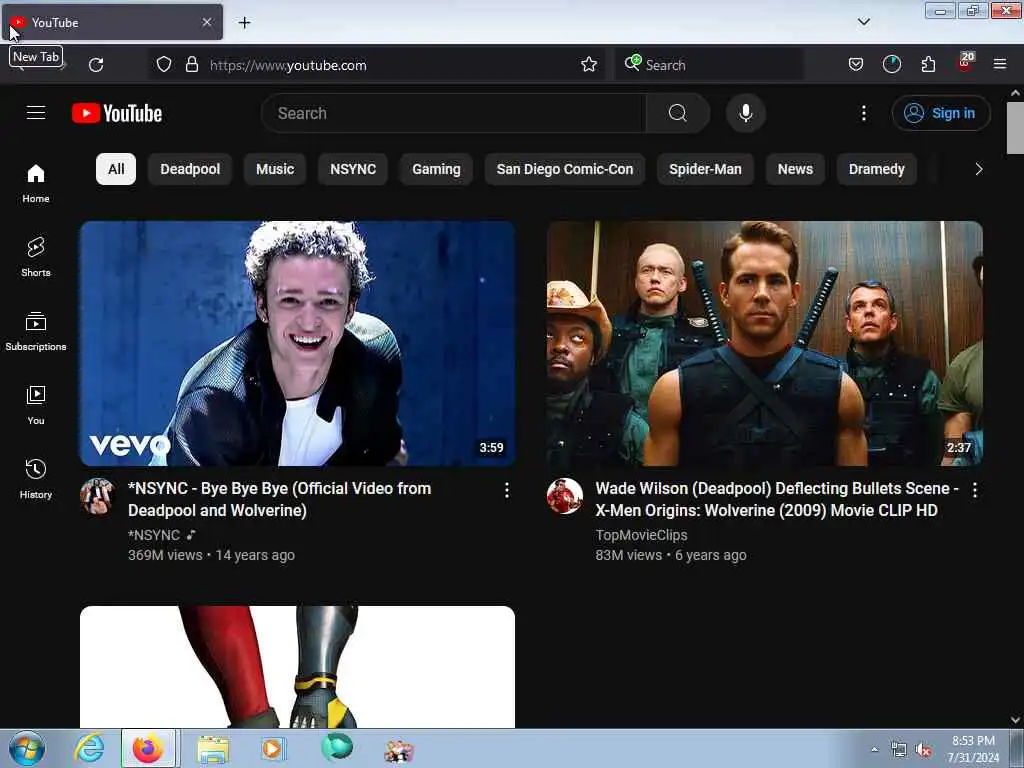The image size is (1024, 768).
Task: Open the NSYNC channel avatar
Action: click(97, 496)
